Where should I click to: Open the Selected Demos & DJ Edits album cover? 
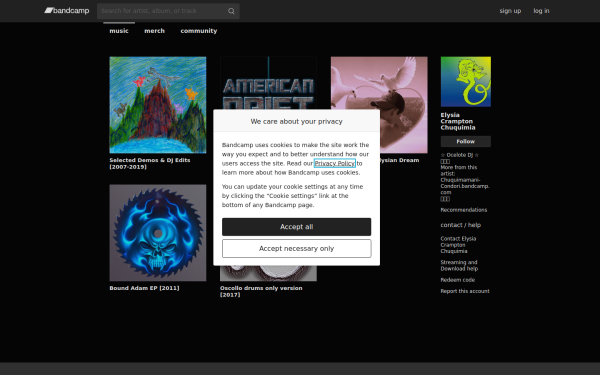[158, 105]
